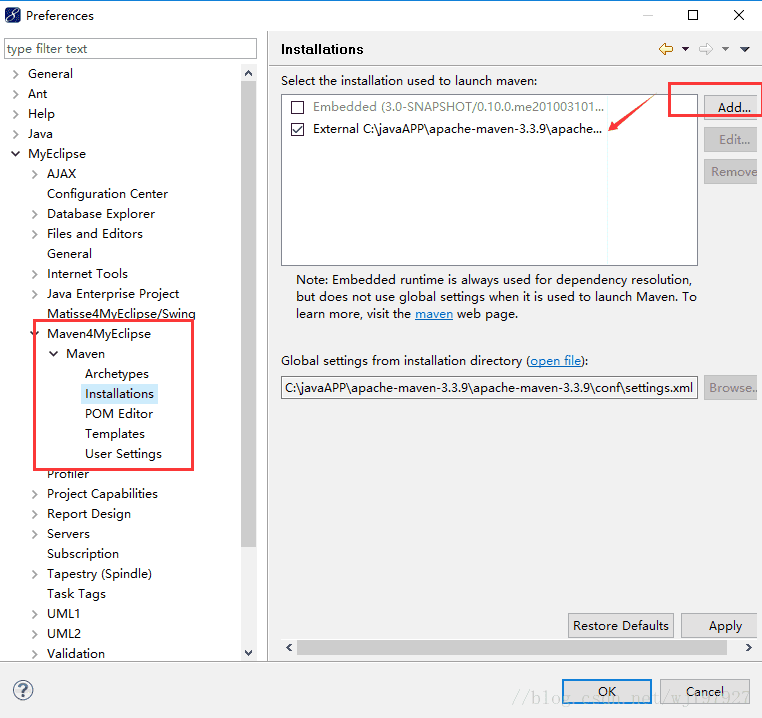Collapse the MyEclipse tree node
The width and height of the screenshot is (762, 718).
16,154
